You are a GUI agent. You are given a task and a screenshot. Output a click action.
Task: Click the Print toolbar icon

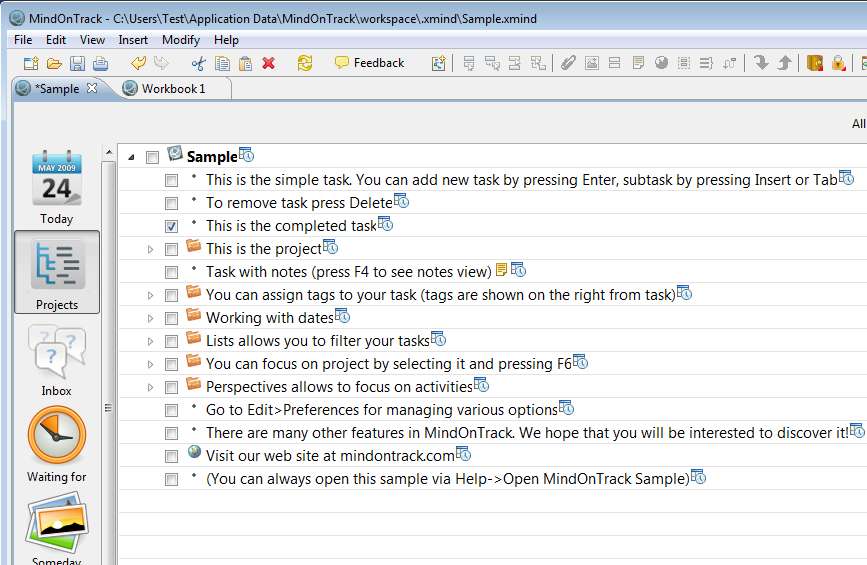tap(100, 63)
